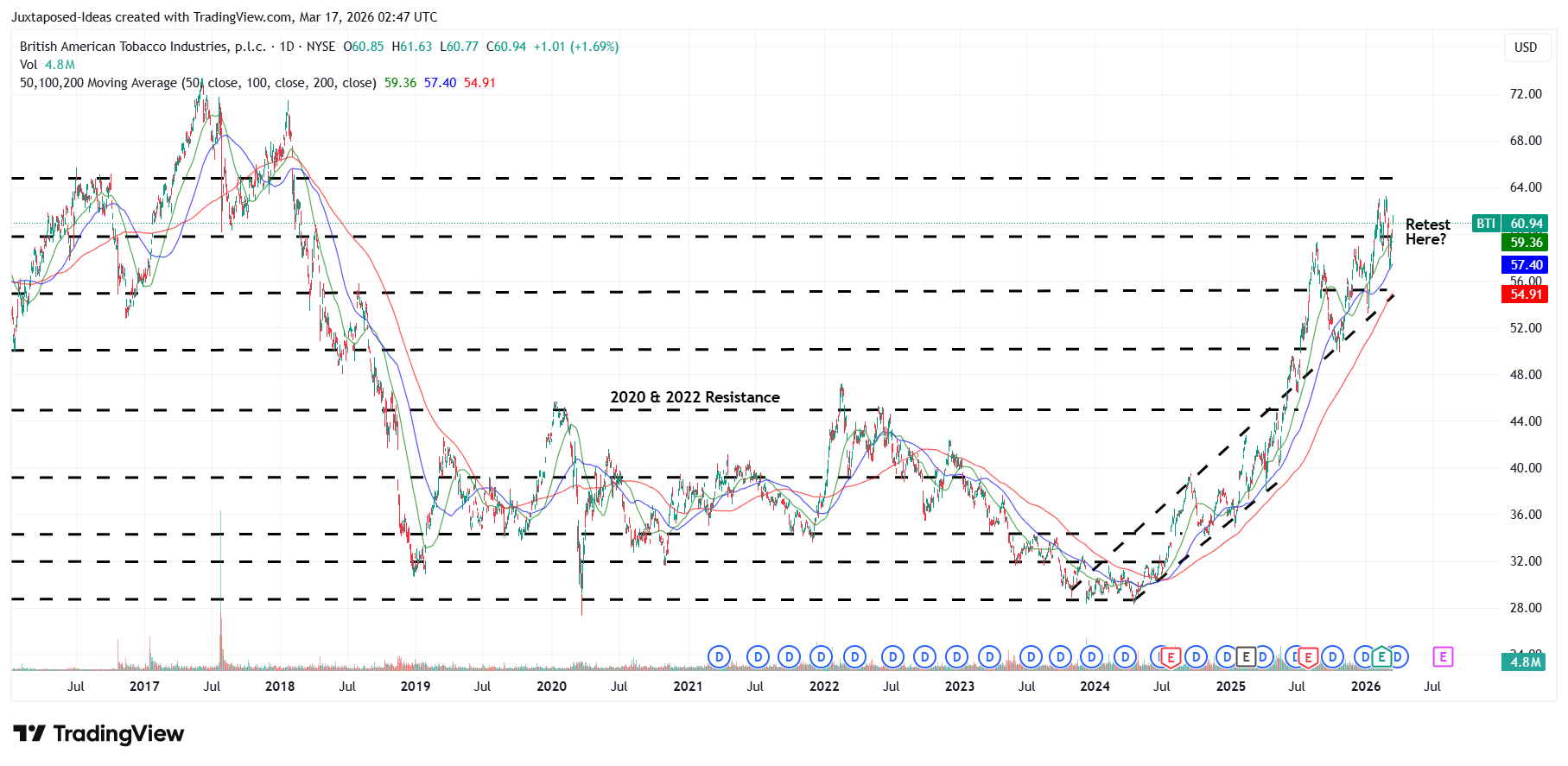Click the BTI ticker price label

click(1485, 224)
